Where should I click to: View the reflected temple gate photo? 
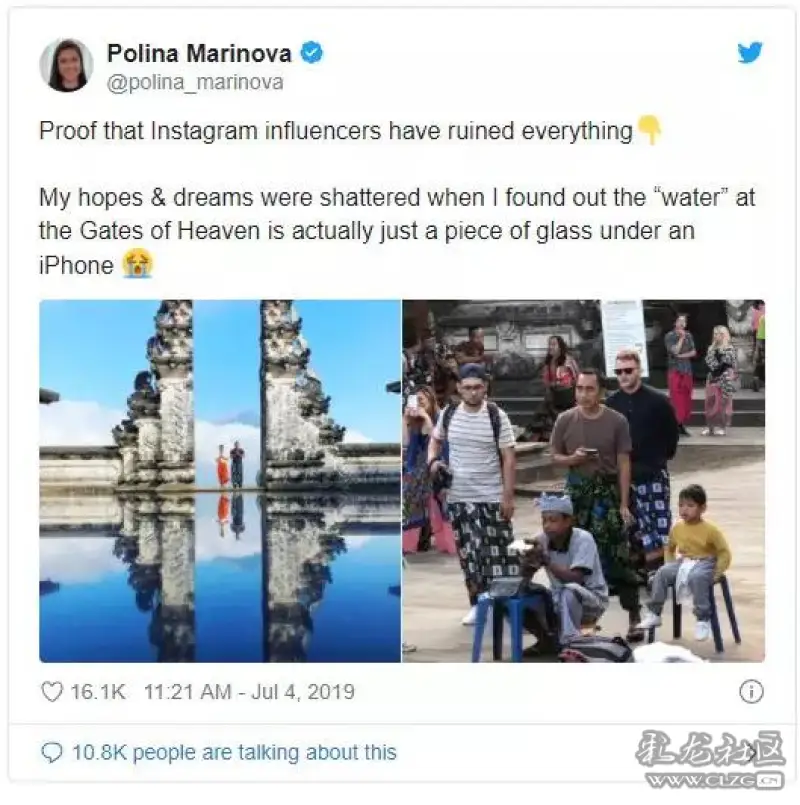(x=220, y=481)
